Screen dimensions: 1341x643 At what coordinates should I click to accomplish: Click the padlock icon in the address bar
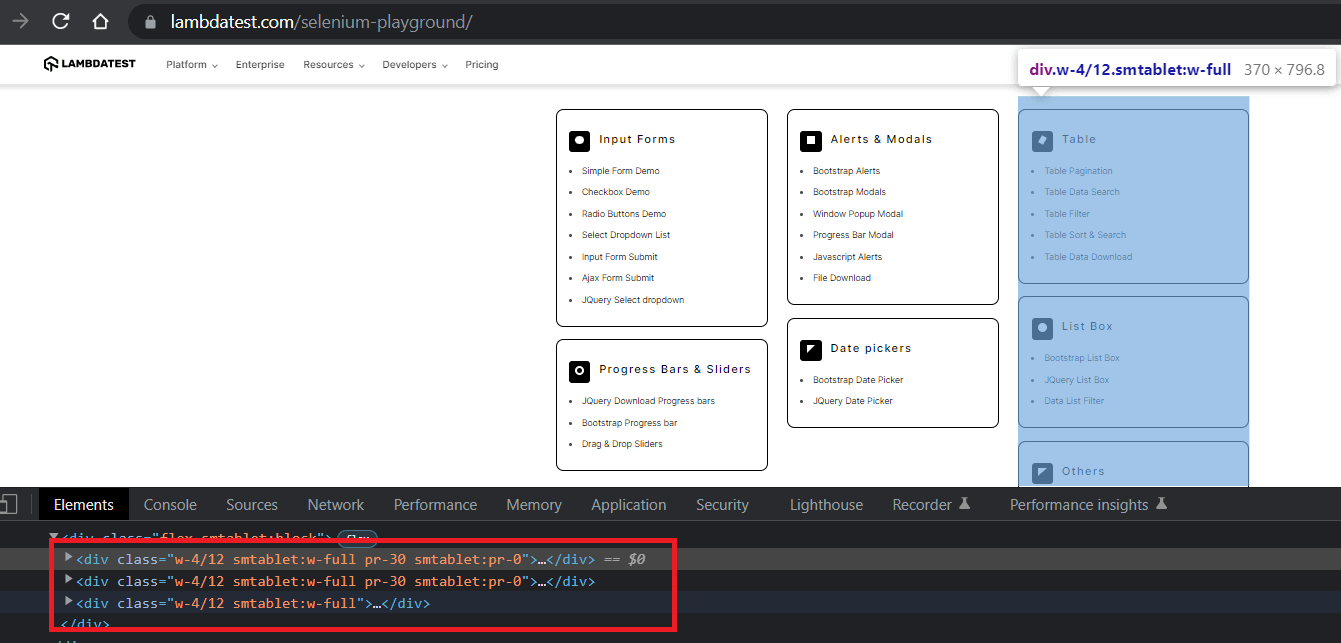[x=149, y=21]
